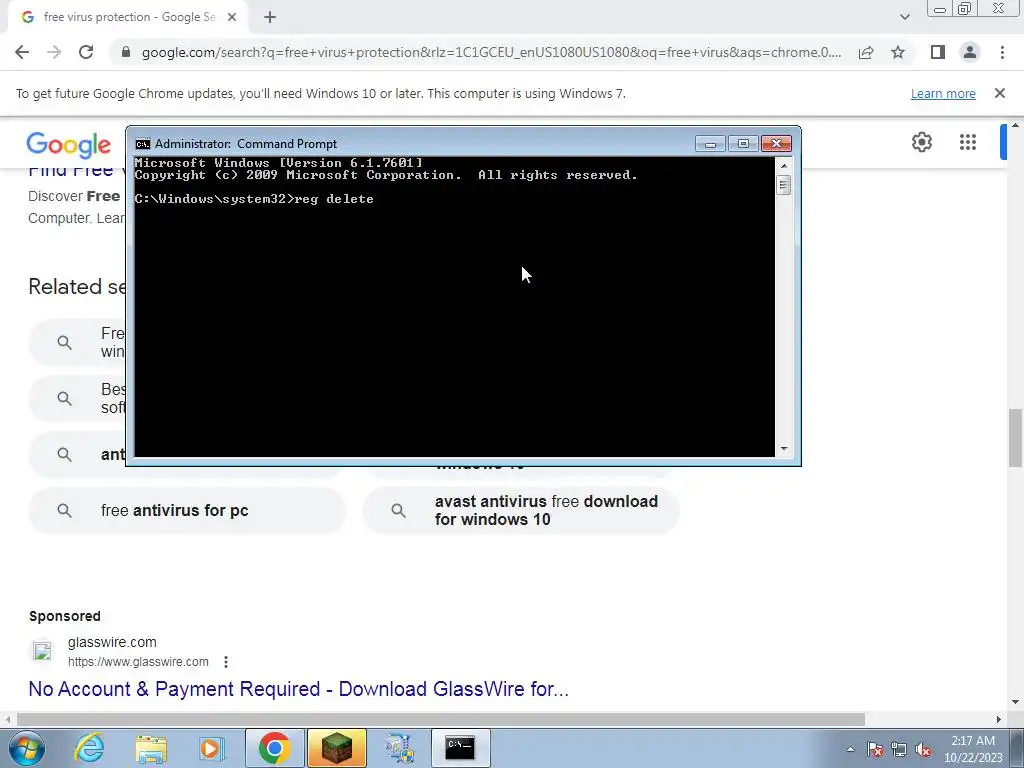
Task: Click the Command Prompt title bar icon
Action: tap(142, 144)
